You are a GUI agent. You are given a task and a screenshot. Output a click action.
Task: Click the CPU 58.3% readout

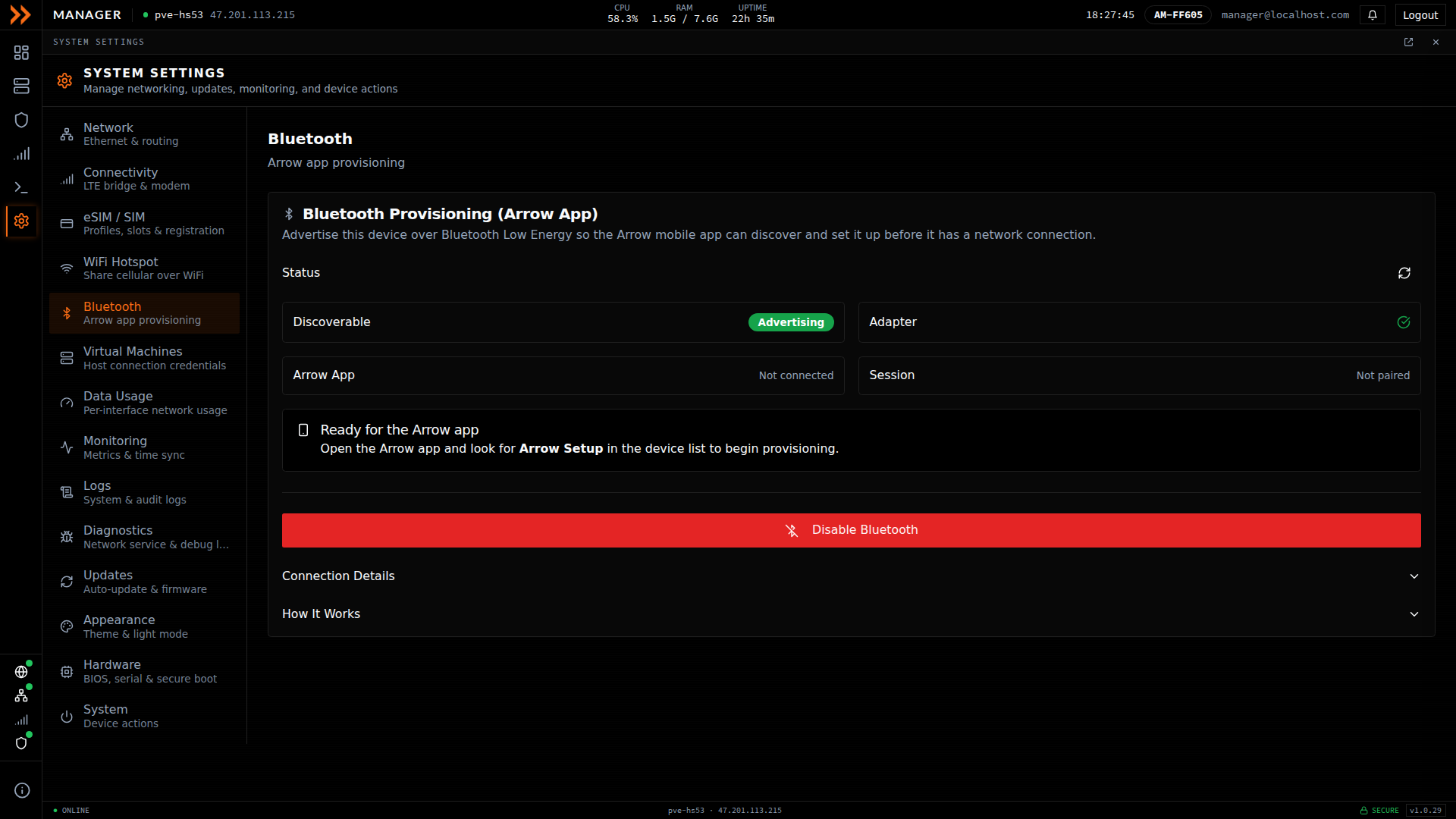pyautogui.click(x=622, y=14)
